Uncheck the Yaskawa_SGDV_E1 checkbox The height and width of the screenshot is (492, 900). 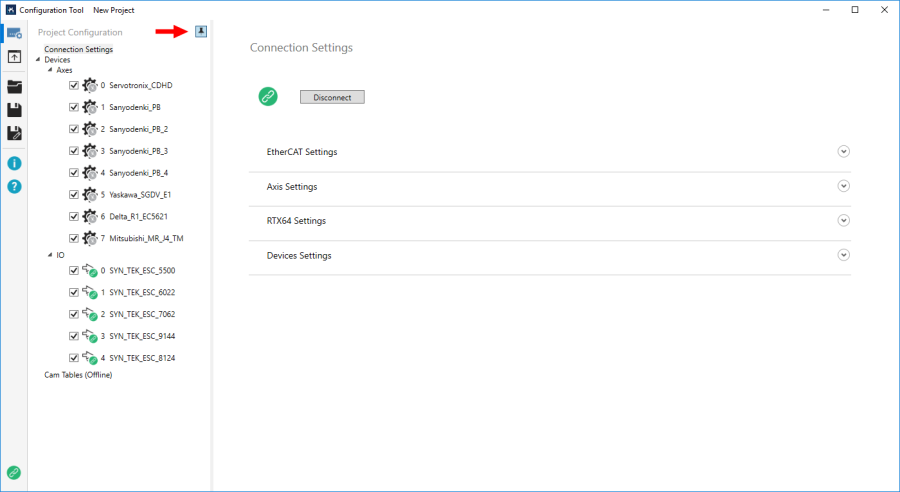73,194
